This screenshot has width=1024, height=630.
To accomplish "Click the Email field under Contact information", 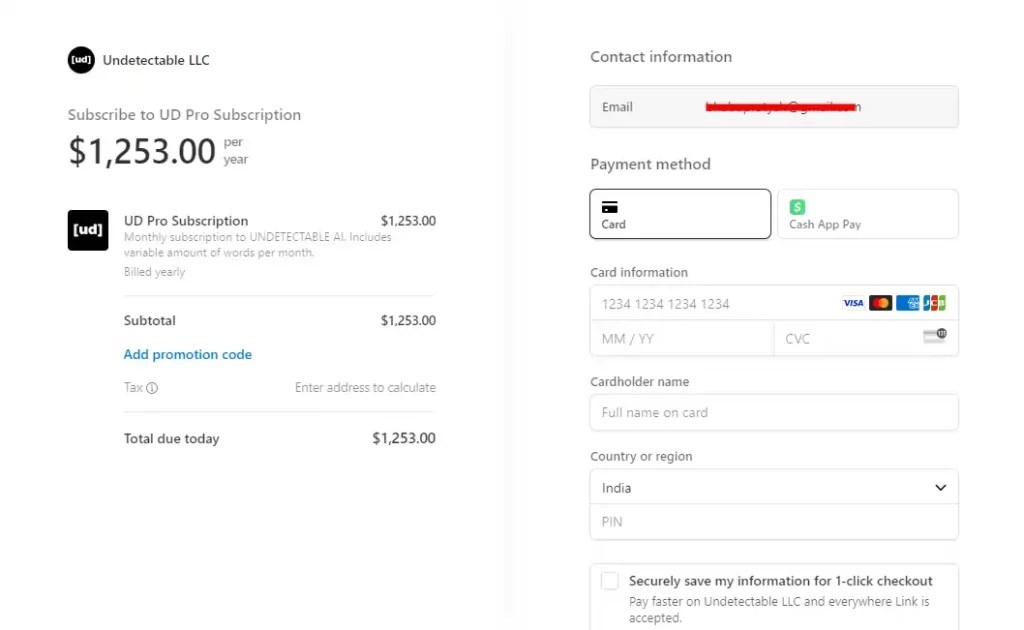I will 774,106.
